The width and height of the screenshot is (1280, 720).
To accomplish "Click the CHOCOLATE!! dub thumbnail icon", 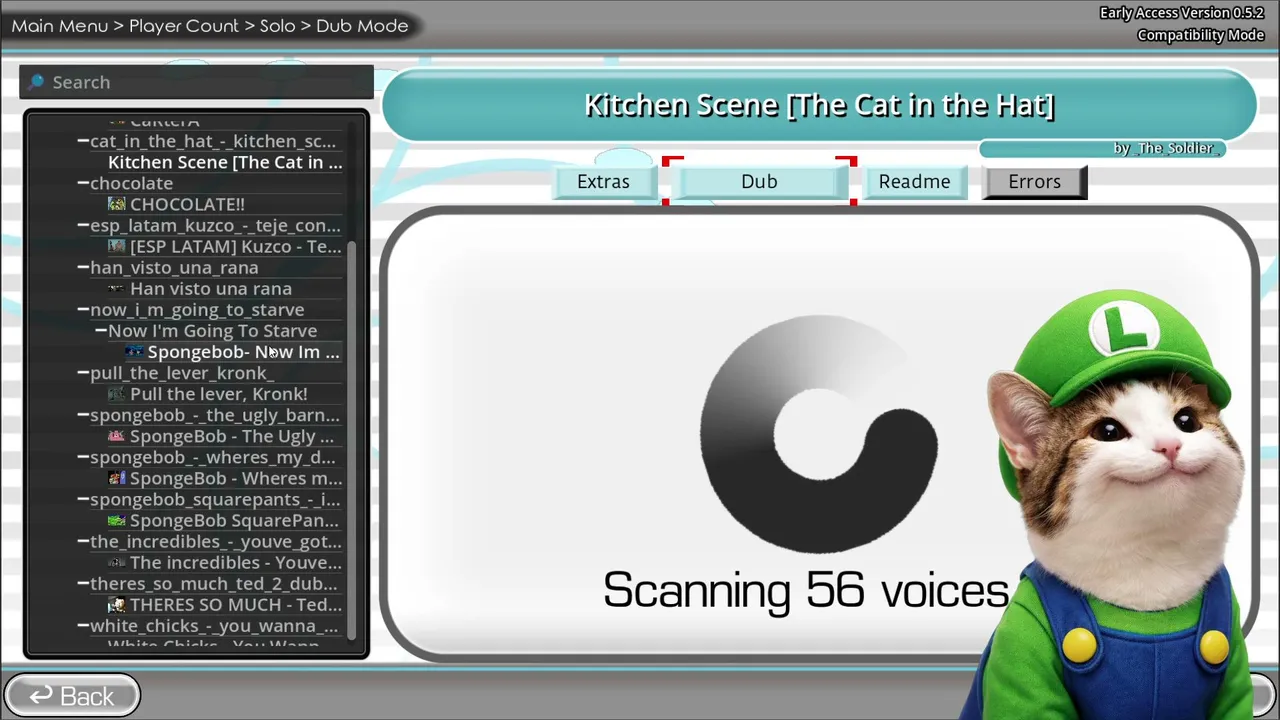I will pos(117,204).
